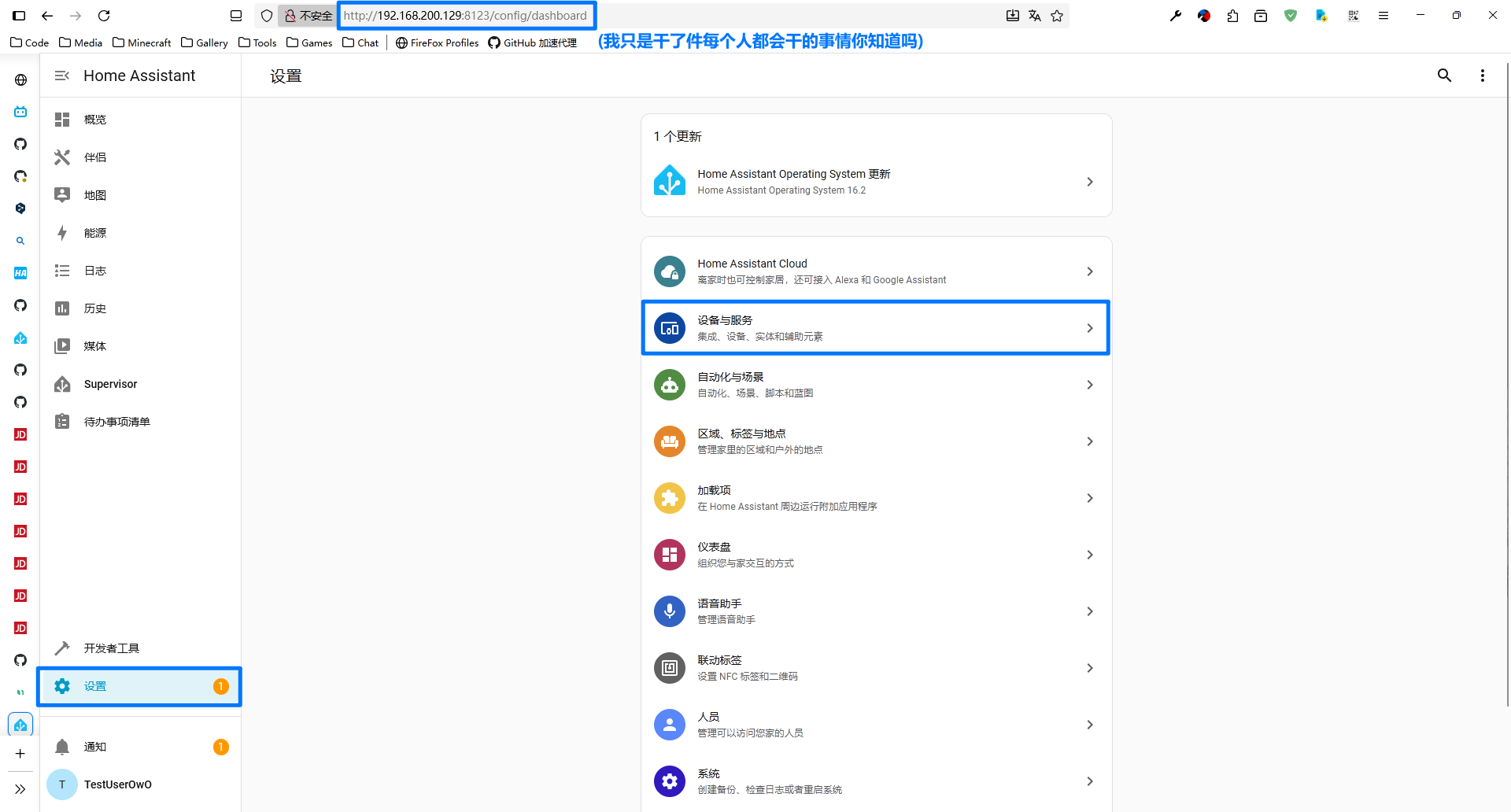Open the 通知 notifications bell
Screen dimensions: 1511x812
(x=95, y=747)
